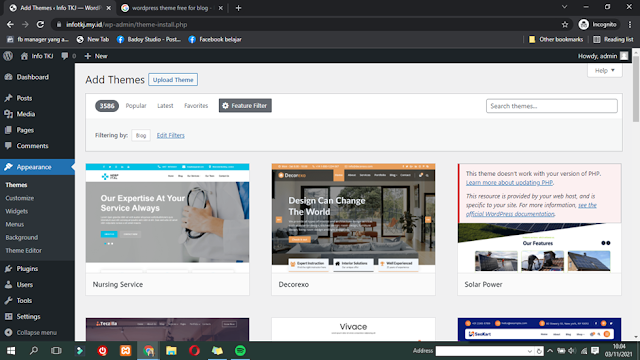The width and height of the screenshot is (640, 360).
Task: Open fb manager bookmark
Action: [38, 40]
